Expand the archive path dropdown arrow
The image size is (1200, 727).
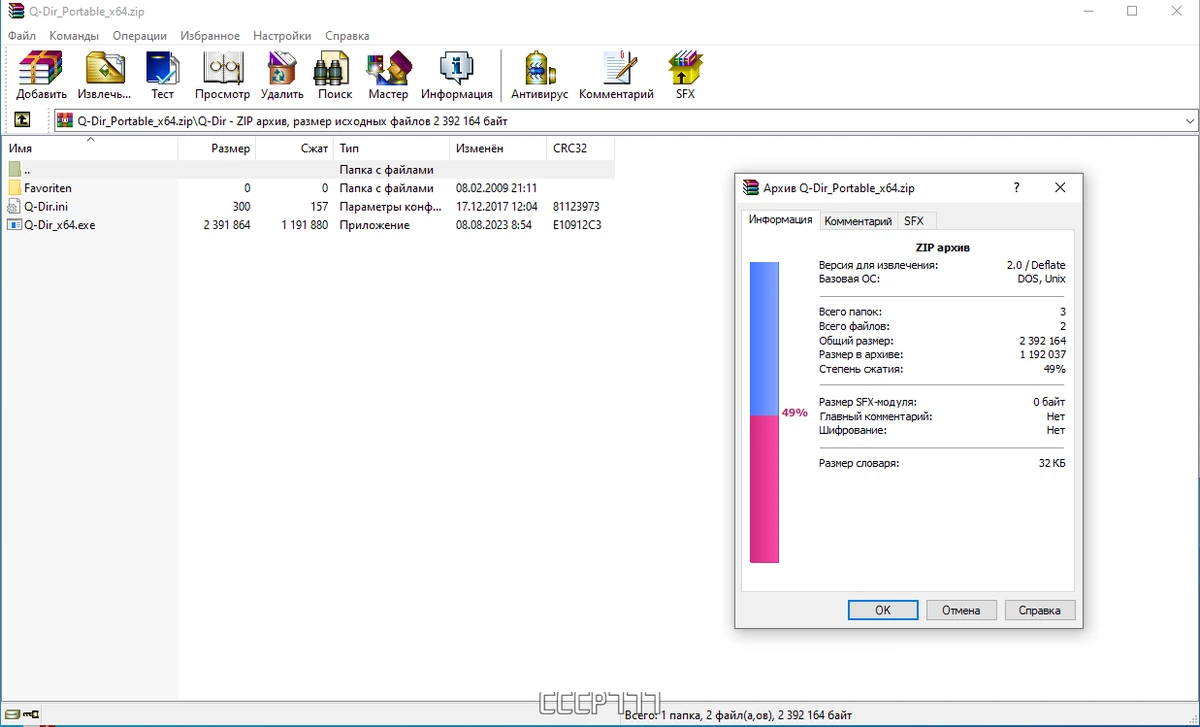pyautogui.click(x=1190, y=121)
